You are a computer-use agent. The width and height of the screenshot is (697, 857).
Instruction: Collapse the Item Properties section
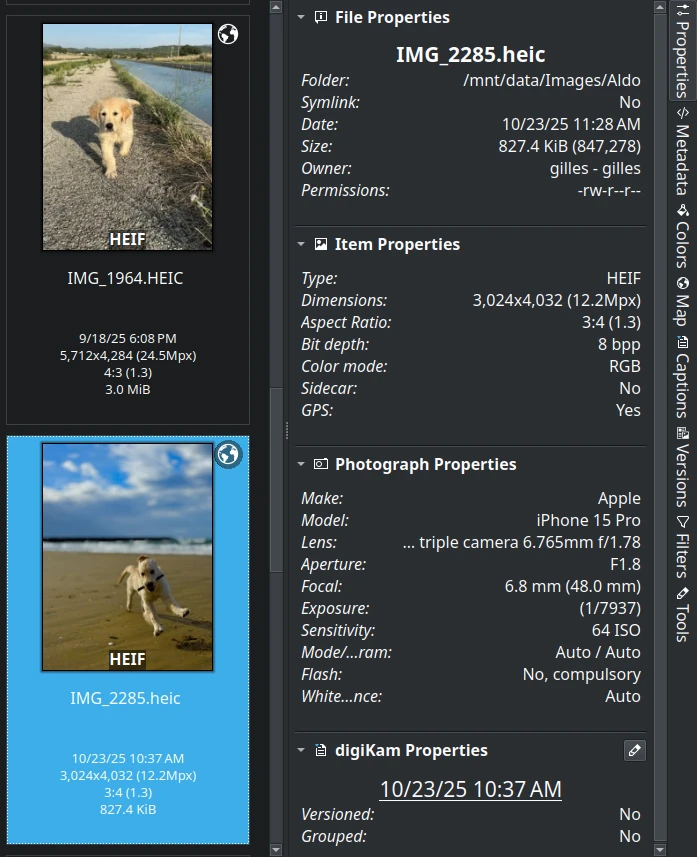click(301, 244)
